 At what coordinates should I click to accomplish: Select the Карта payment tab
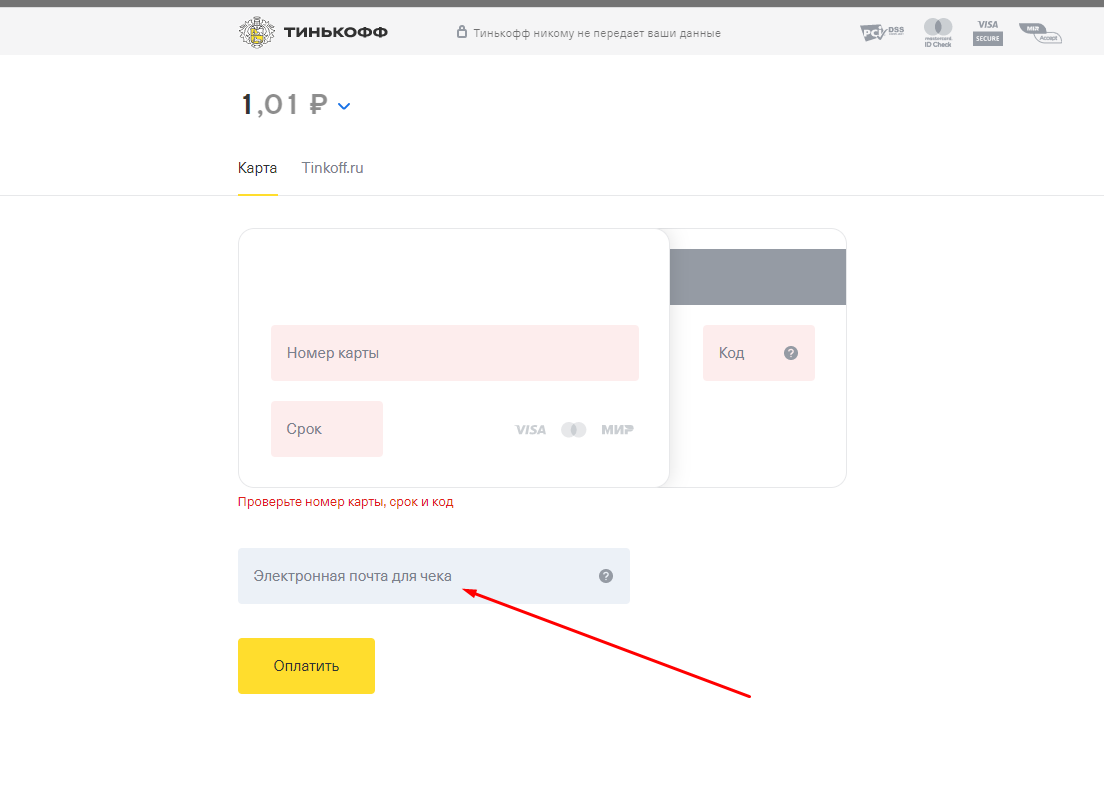257,168
